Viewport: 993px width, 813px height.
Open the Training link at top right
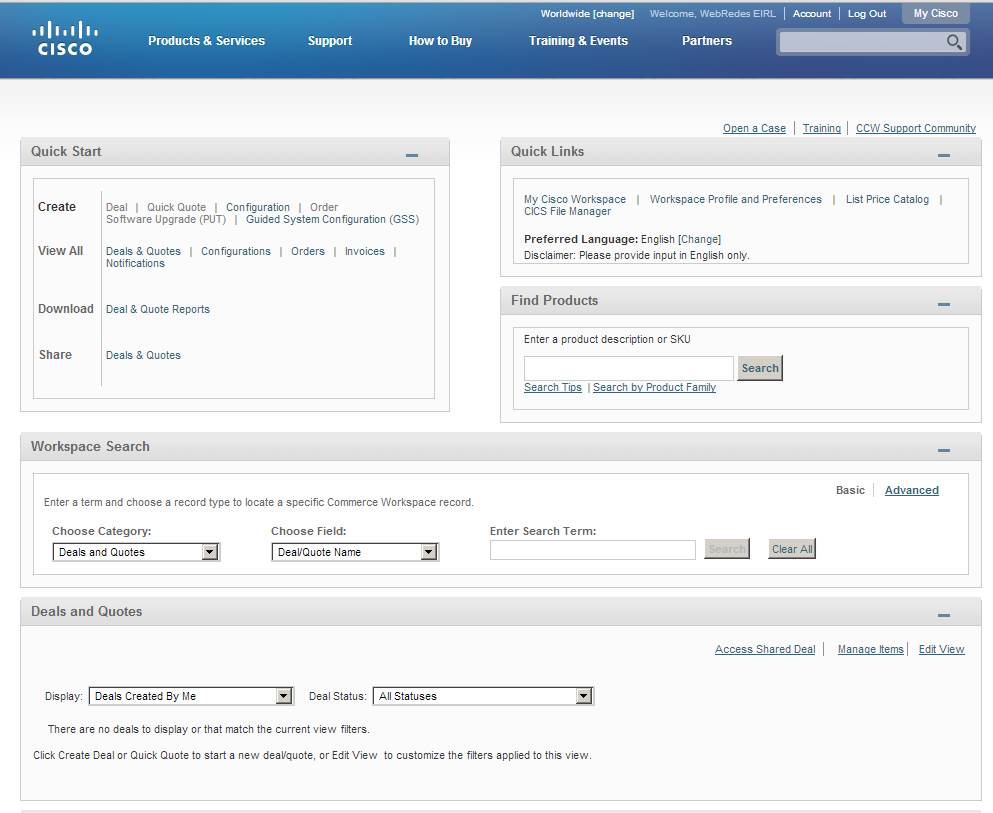(x=821, y=128)
